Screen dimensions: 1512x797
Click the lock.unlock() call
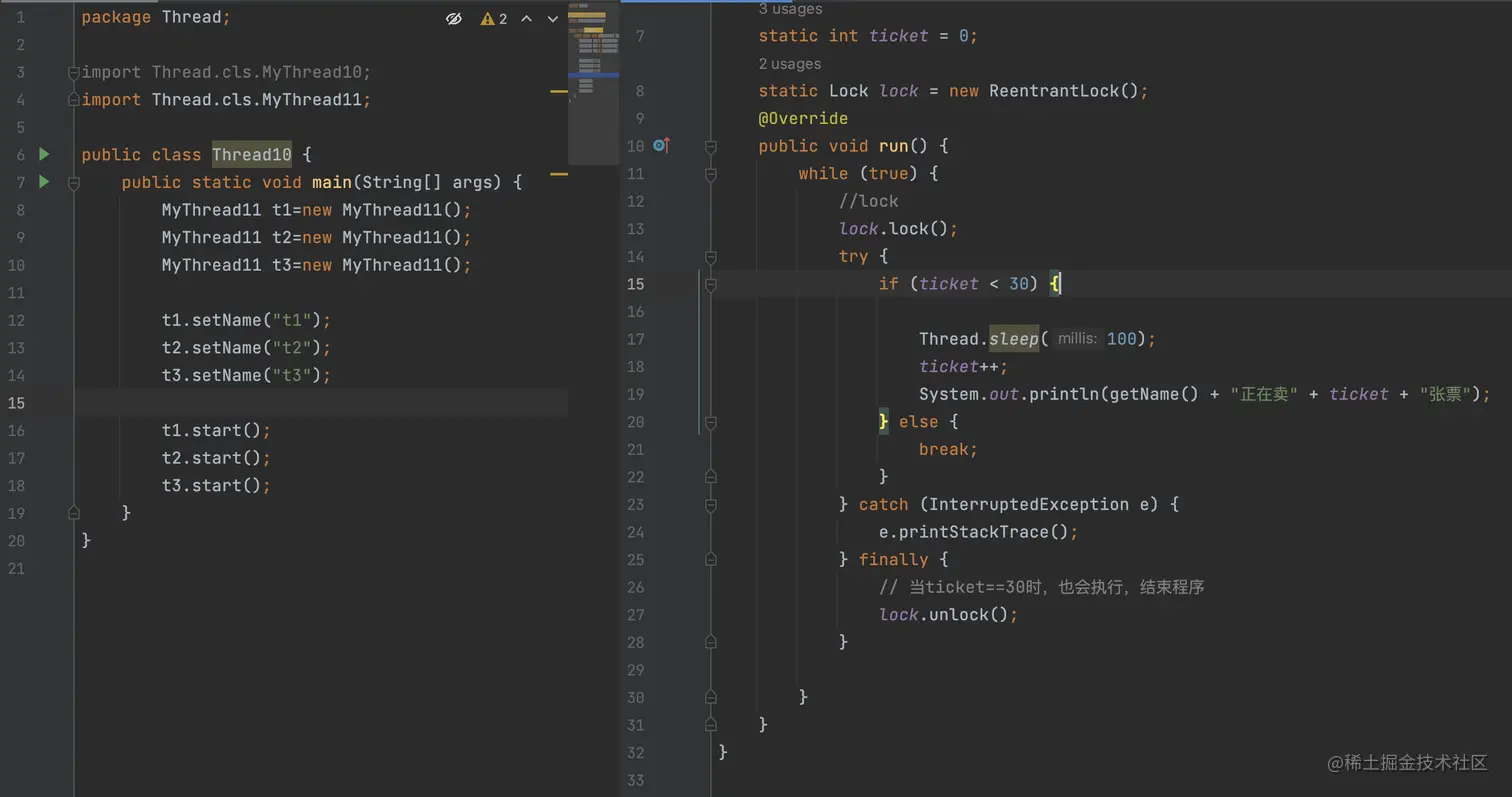pos(948,615)
